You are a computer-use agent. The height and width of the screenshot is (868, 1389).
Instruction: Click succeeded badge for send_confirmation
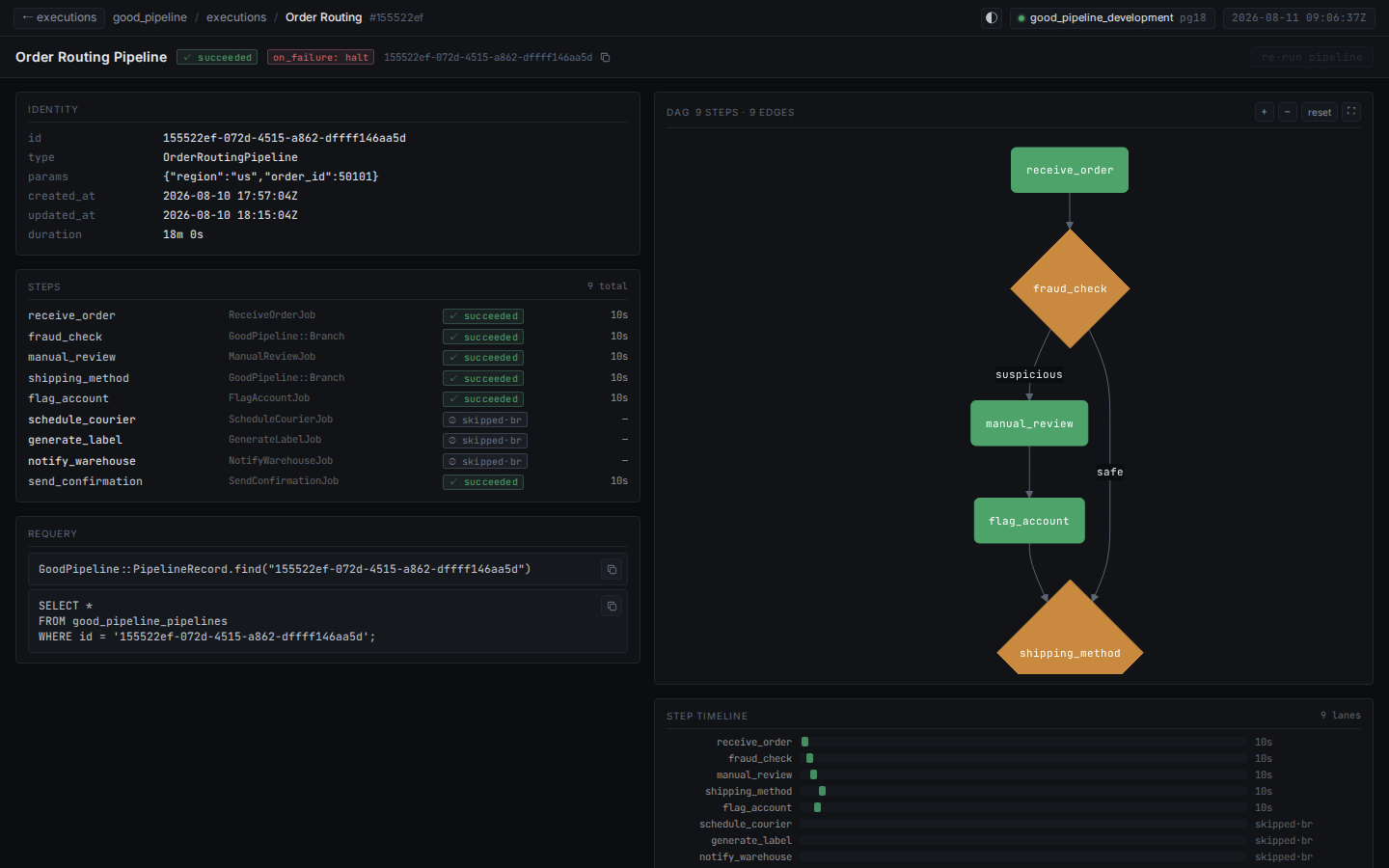pos(483,482)
